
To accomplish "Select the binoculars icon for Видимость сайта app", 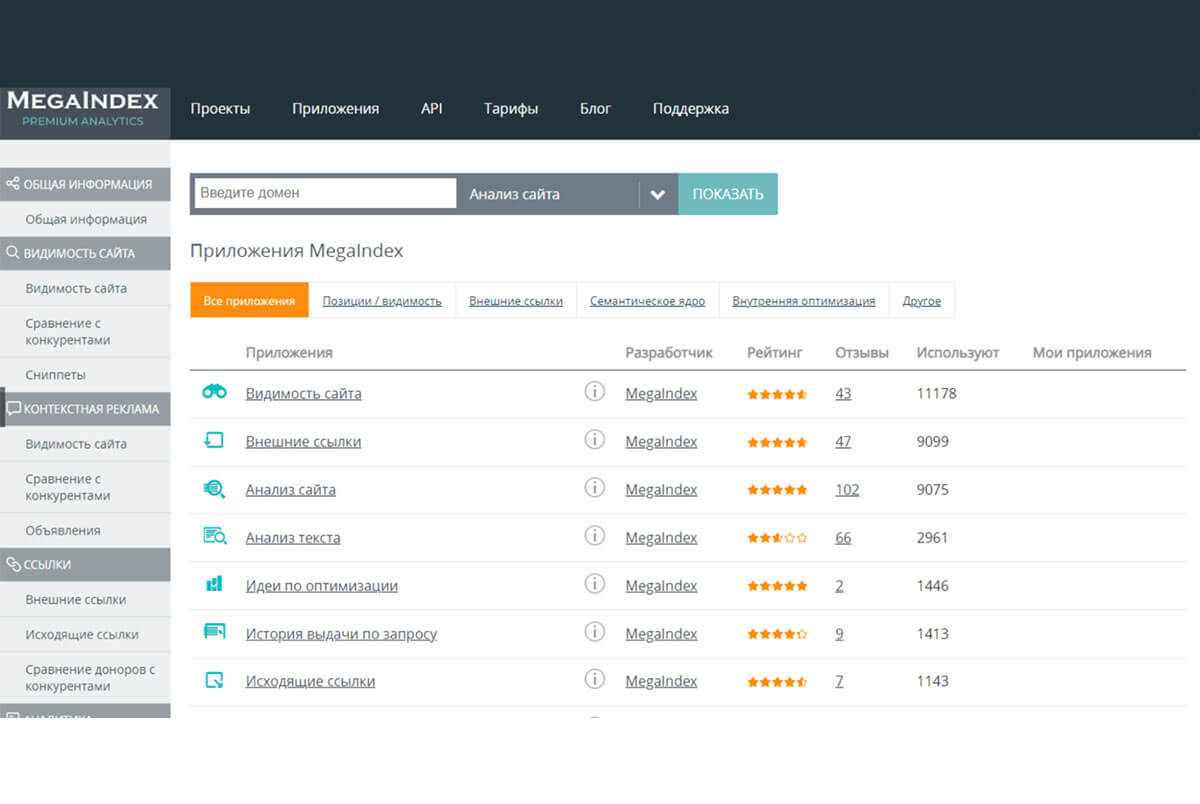I will tap(214, 392).
